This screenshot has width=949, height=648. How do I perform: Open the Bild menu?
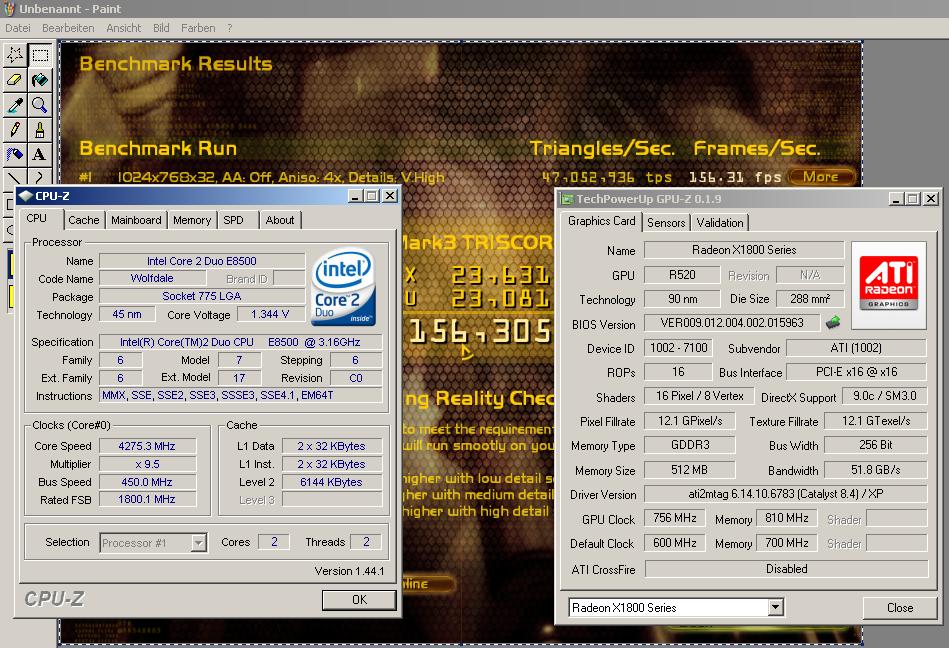[x=161, y=28]
